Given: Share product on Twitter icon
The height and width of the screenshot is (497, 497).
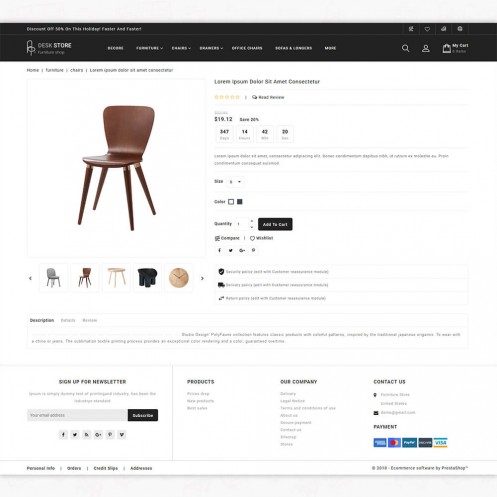Looking at the screenshot, I should click(231, 250).
